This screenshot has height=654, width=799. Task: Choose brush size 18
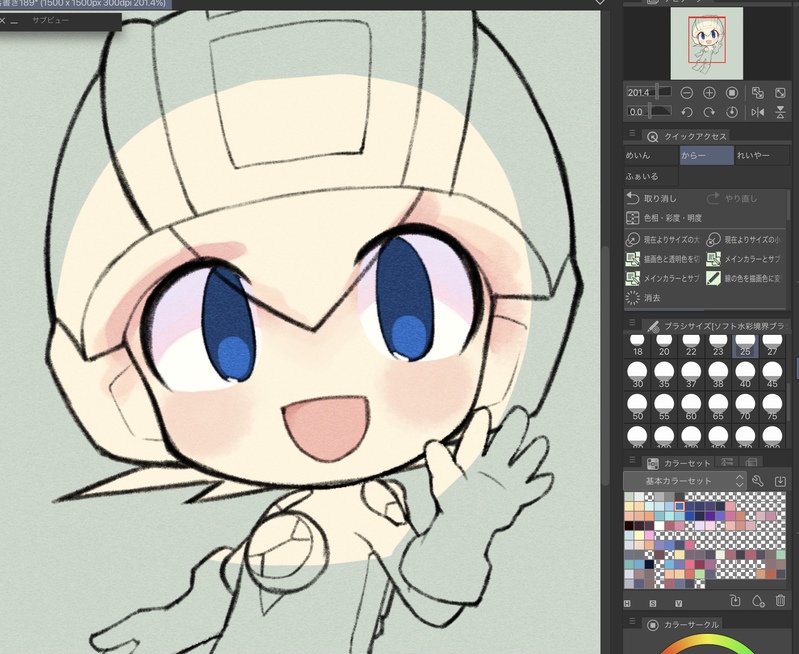pos(637,345)
